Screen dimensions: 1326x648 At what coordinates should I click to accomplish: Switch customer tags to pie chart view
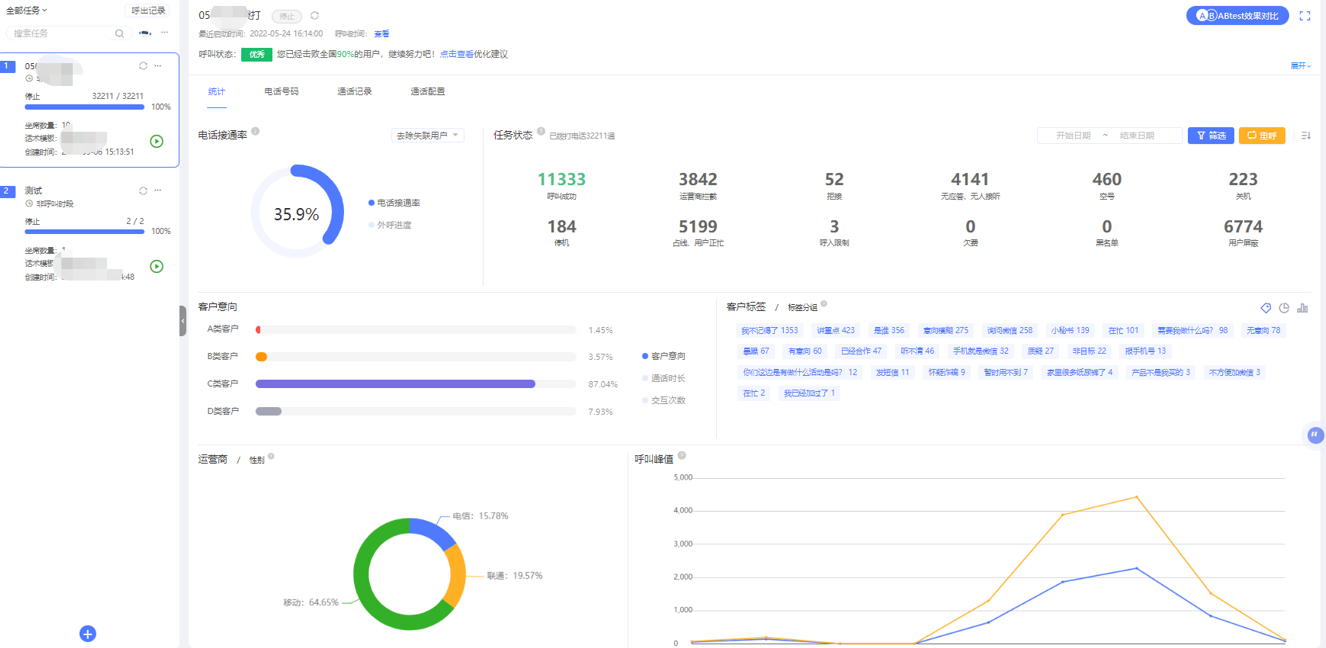1284,308
